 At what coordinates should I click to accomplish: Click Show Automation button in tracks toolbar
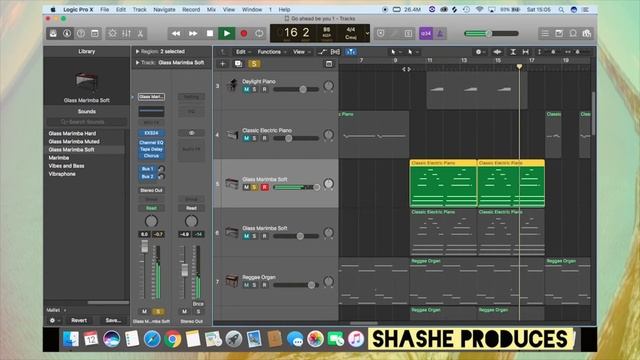point(322,52)
